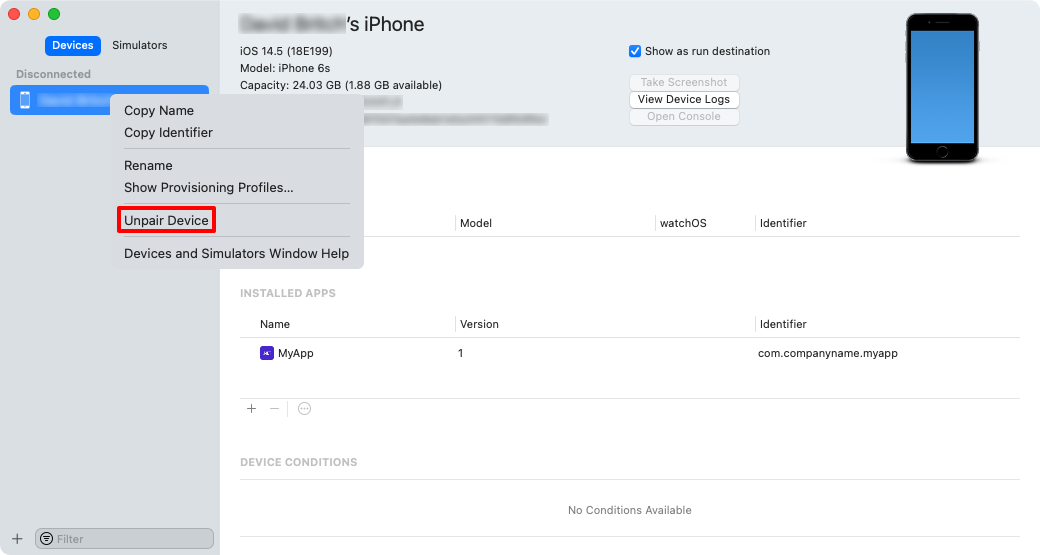Click the iPhone icon in device sidebar row
The width and height of the screenshot is (1040, 555).
25,100
